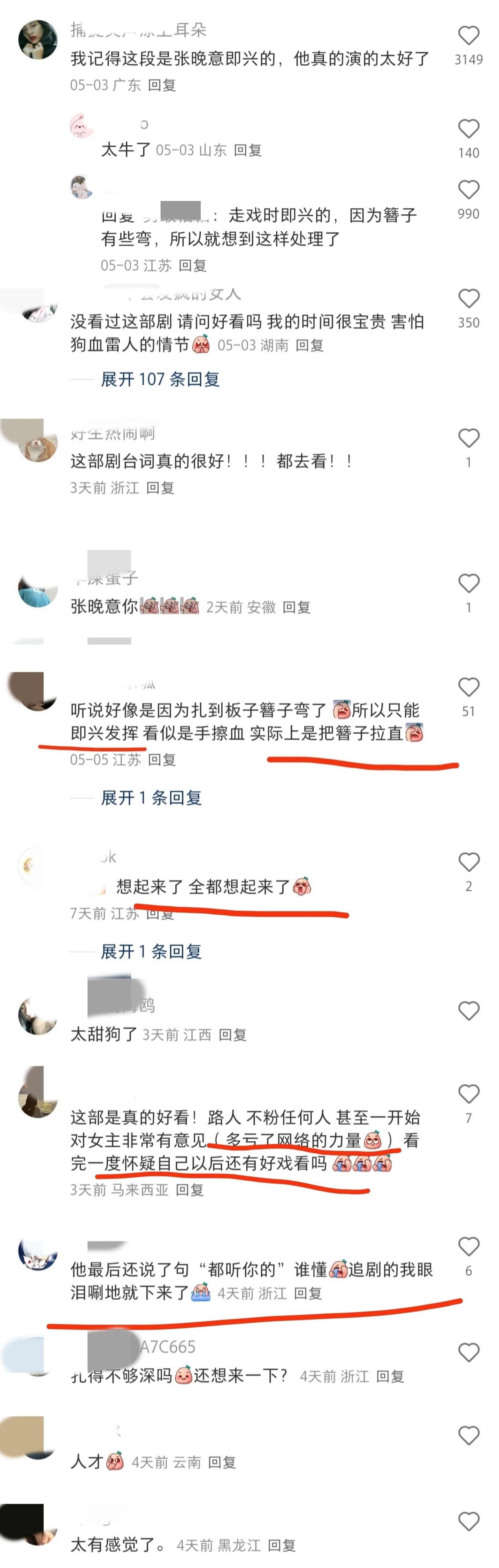499x1568 pixels.
Task: Reply to 我记得这段是张晚意即兴的 comment
Action: (x=162, y=85)
